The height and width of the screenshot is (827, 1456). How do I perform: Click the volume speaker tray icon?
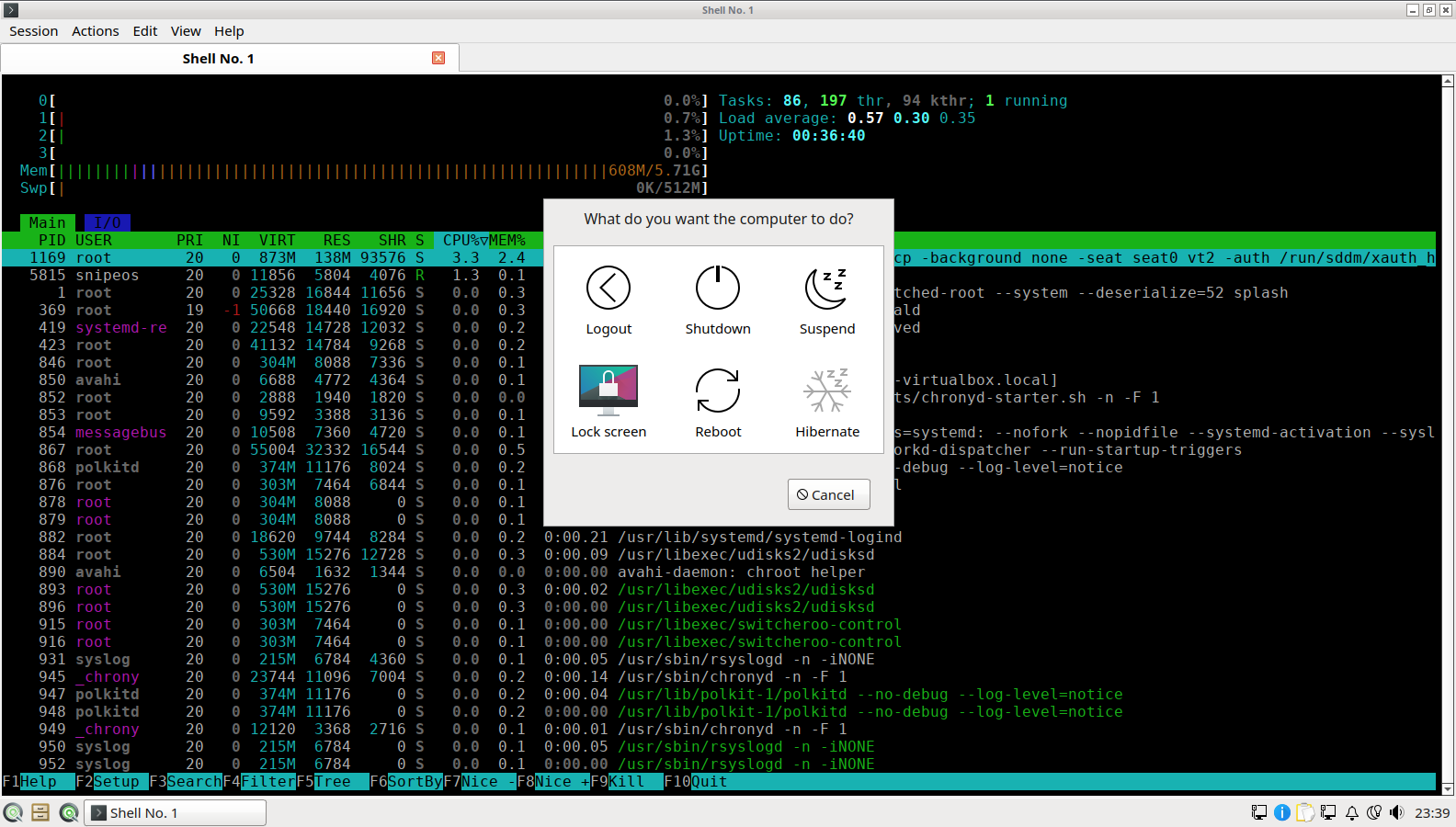click(1397, 812)
